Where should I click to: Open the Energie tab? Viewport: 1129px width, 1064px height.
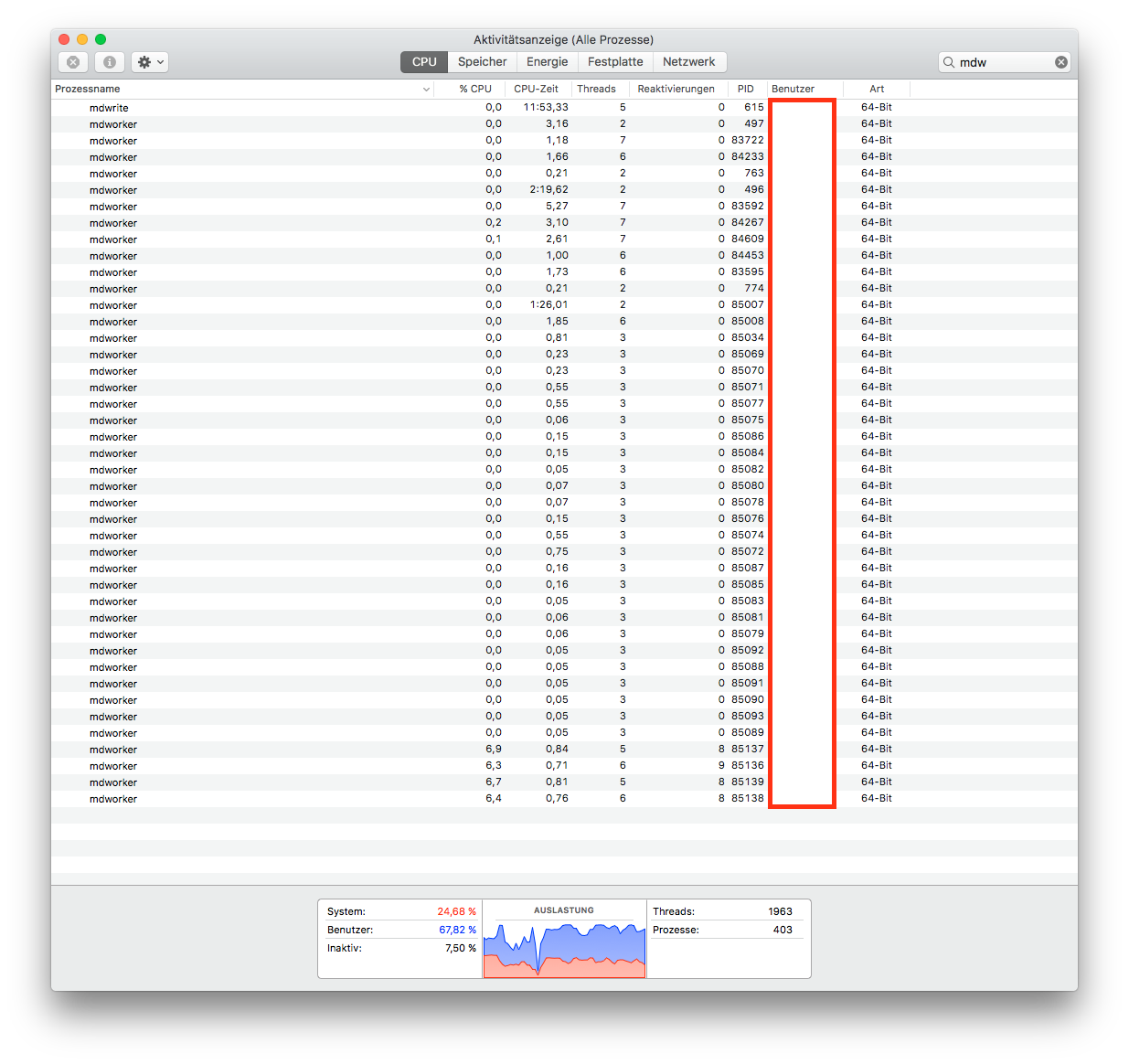548,62
